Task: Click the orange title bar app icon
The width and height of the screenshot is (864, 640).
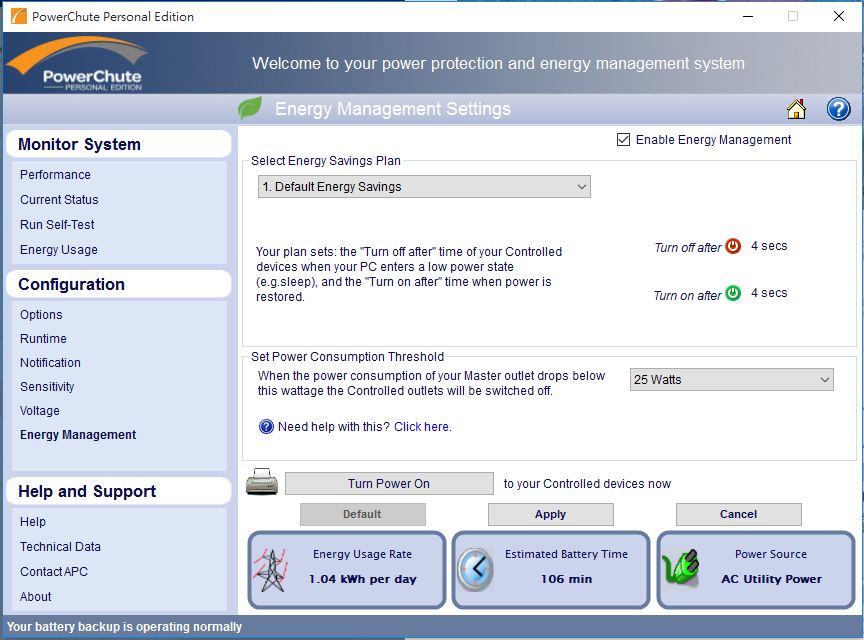Action: click(x=18, y=16)
